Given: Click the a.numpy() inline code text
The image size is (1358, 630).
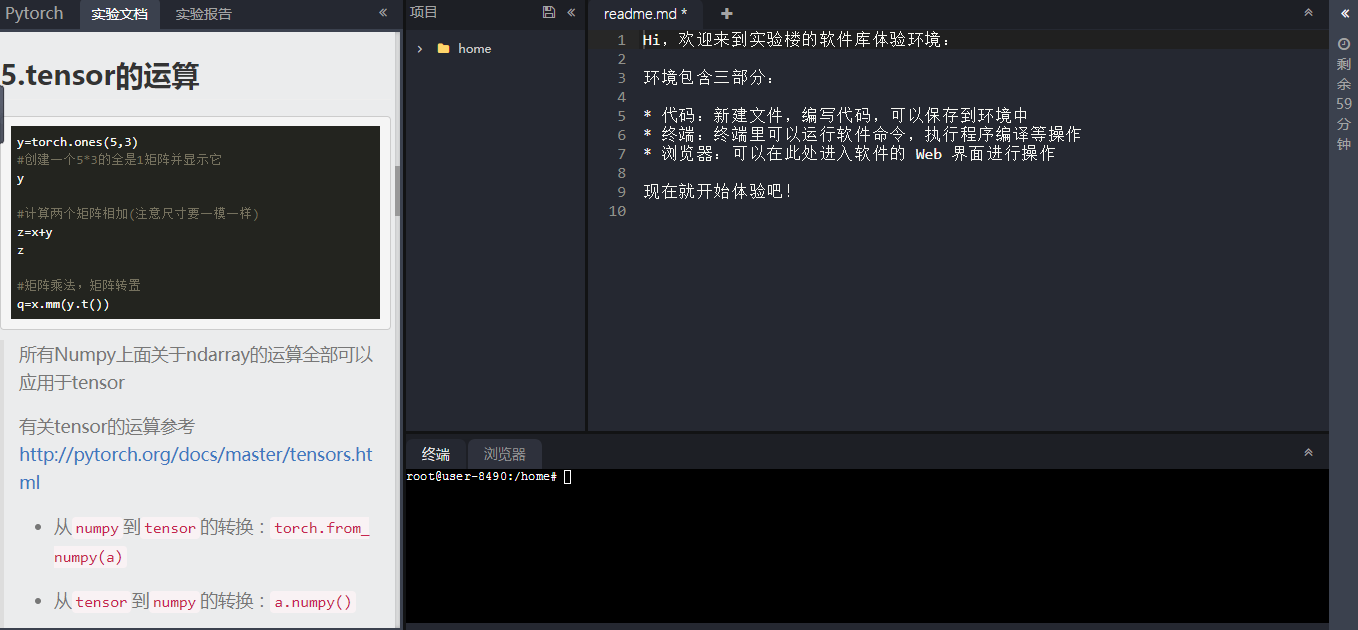Looking at the screenshot, I should point(312,601).
